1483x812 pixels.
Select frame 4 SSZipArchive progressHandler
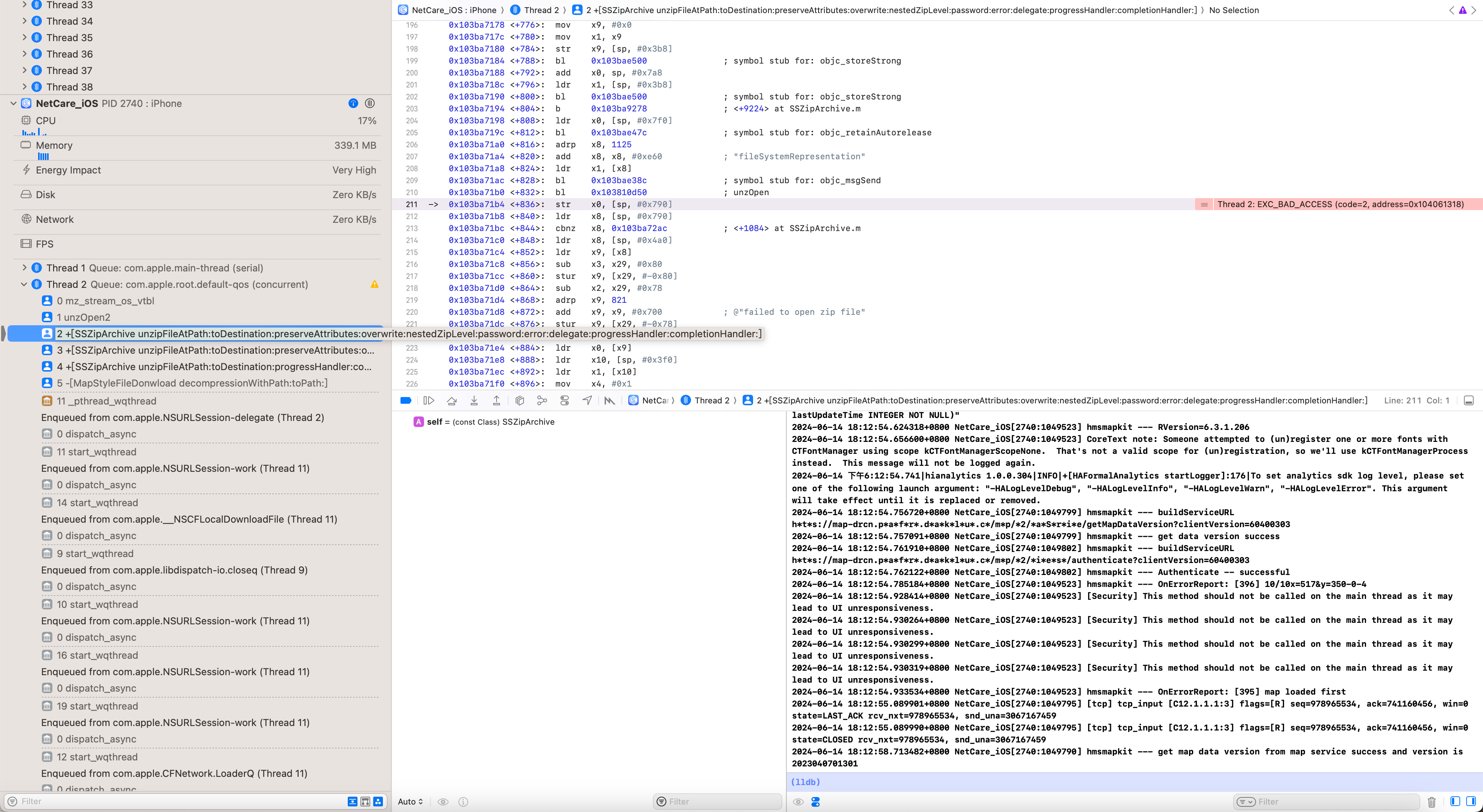pos(214,367)
